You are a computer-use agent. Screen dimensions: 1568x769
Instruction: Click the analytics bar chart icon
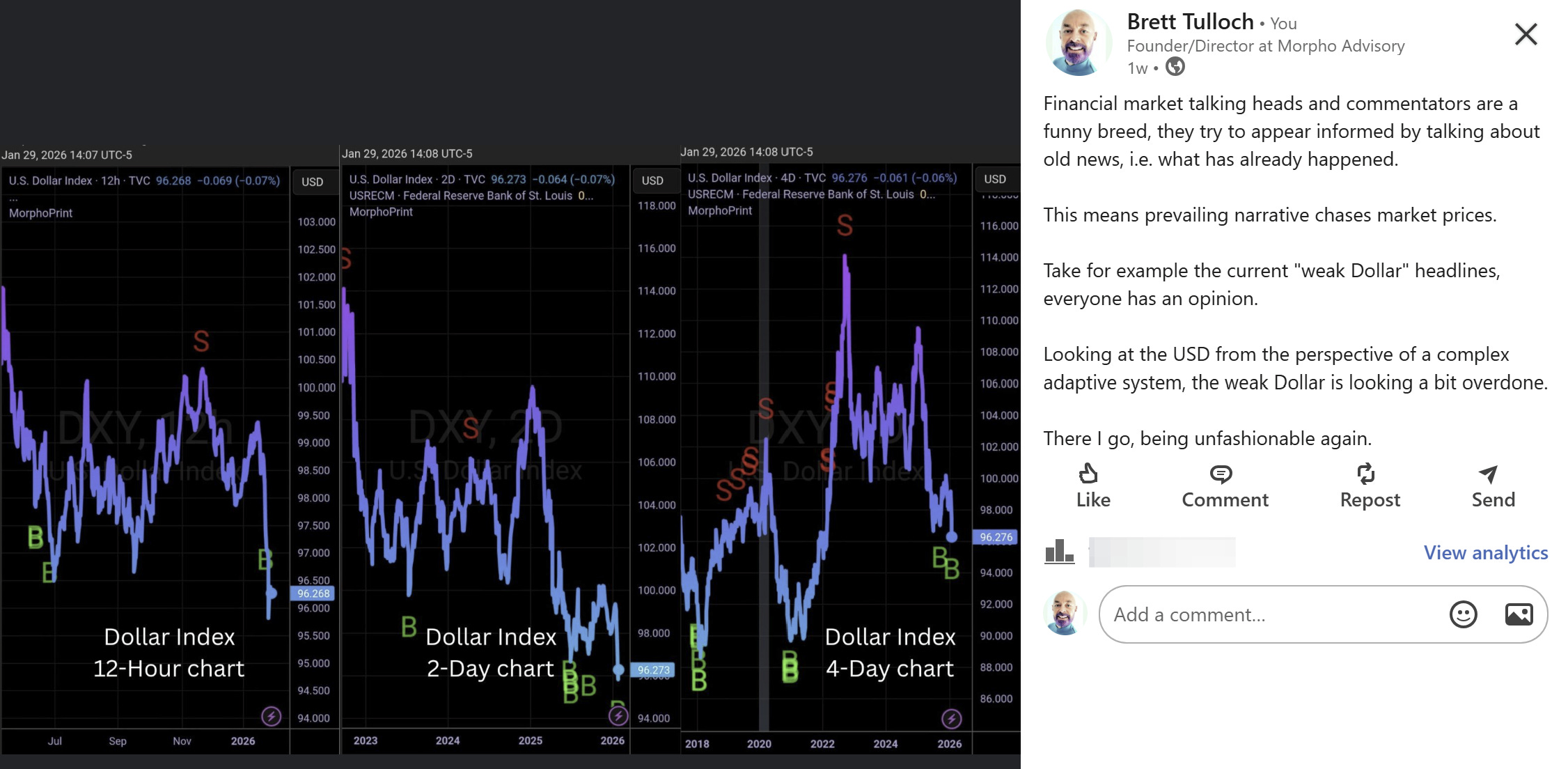[1059, 552]
